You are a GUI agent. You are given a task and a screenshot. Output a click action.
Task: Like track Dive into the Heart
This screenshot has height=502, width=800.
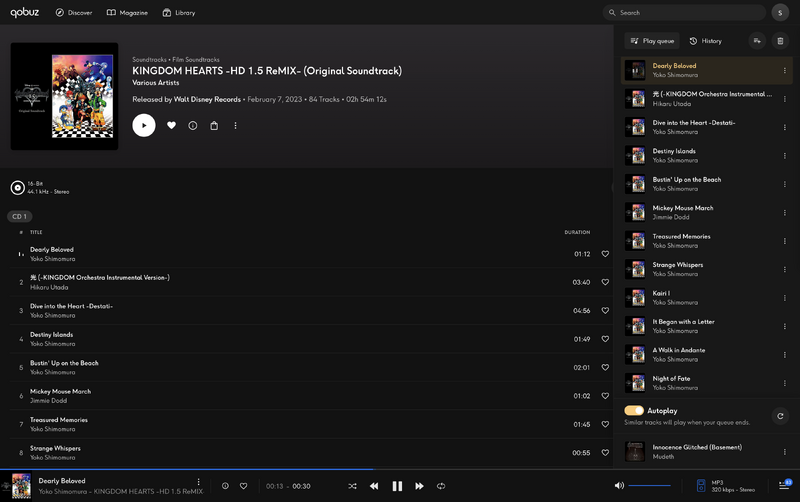[x=605, y=311]
